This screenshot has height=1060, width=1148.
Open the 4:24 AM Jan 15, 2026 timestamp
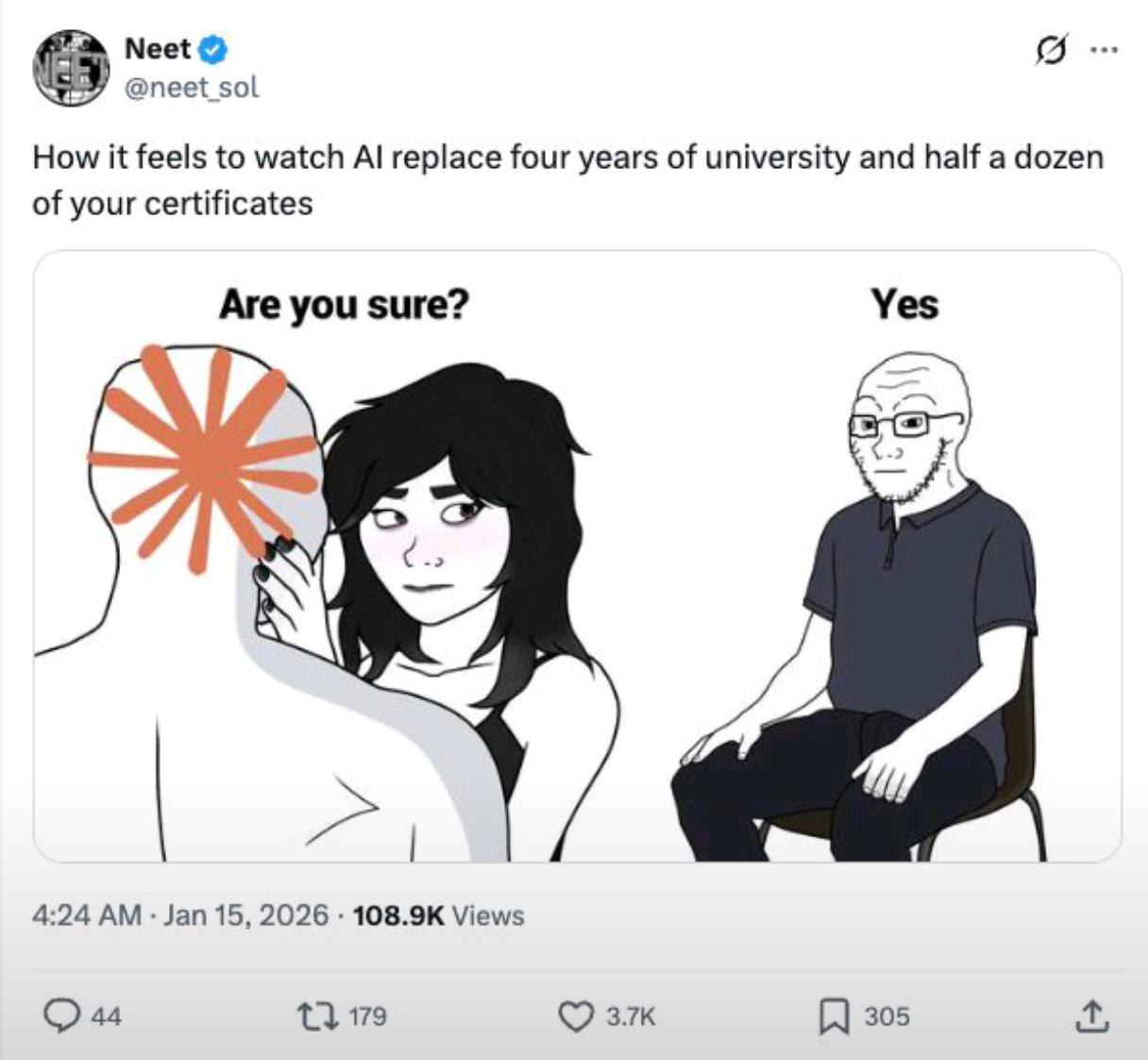click(180, 915)
